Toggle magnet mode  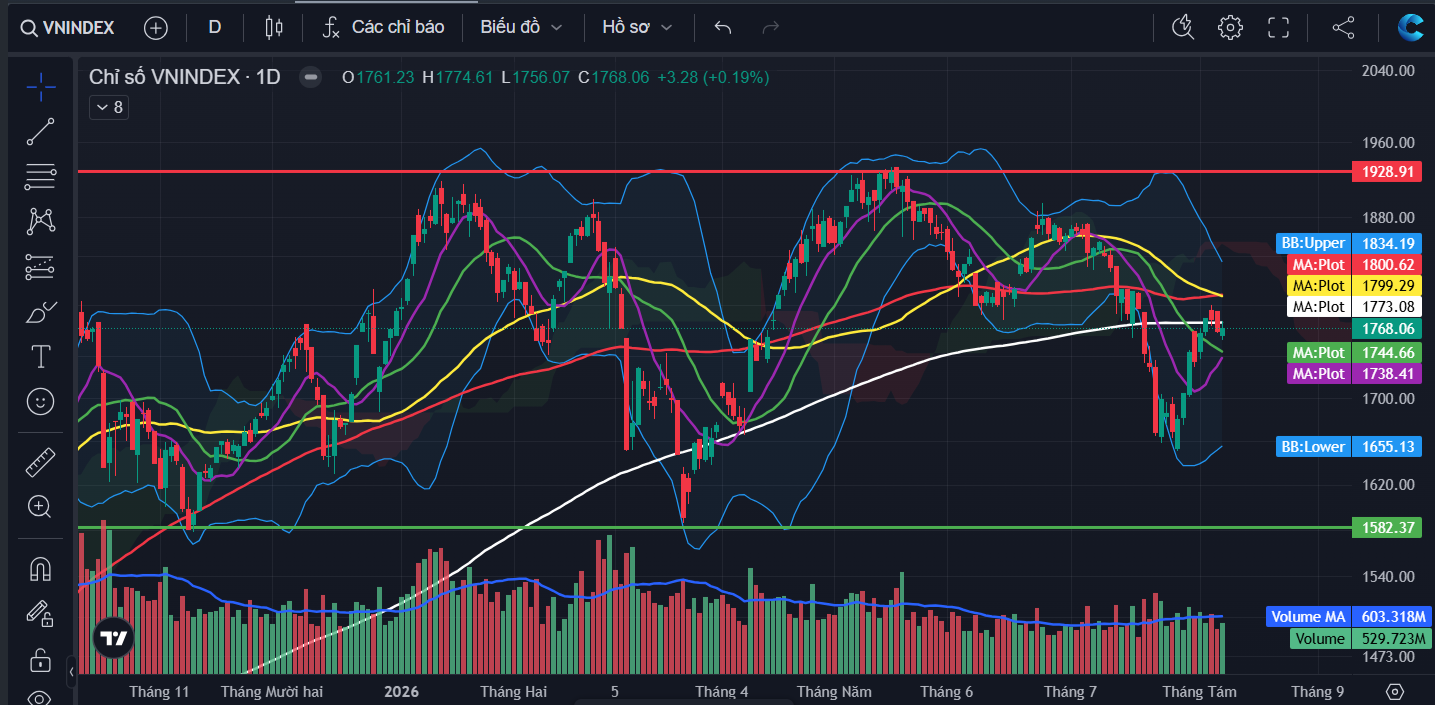(41, 568)
